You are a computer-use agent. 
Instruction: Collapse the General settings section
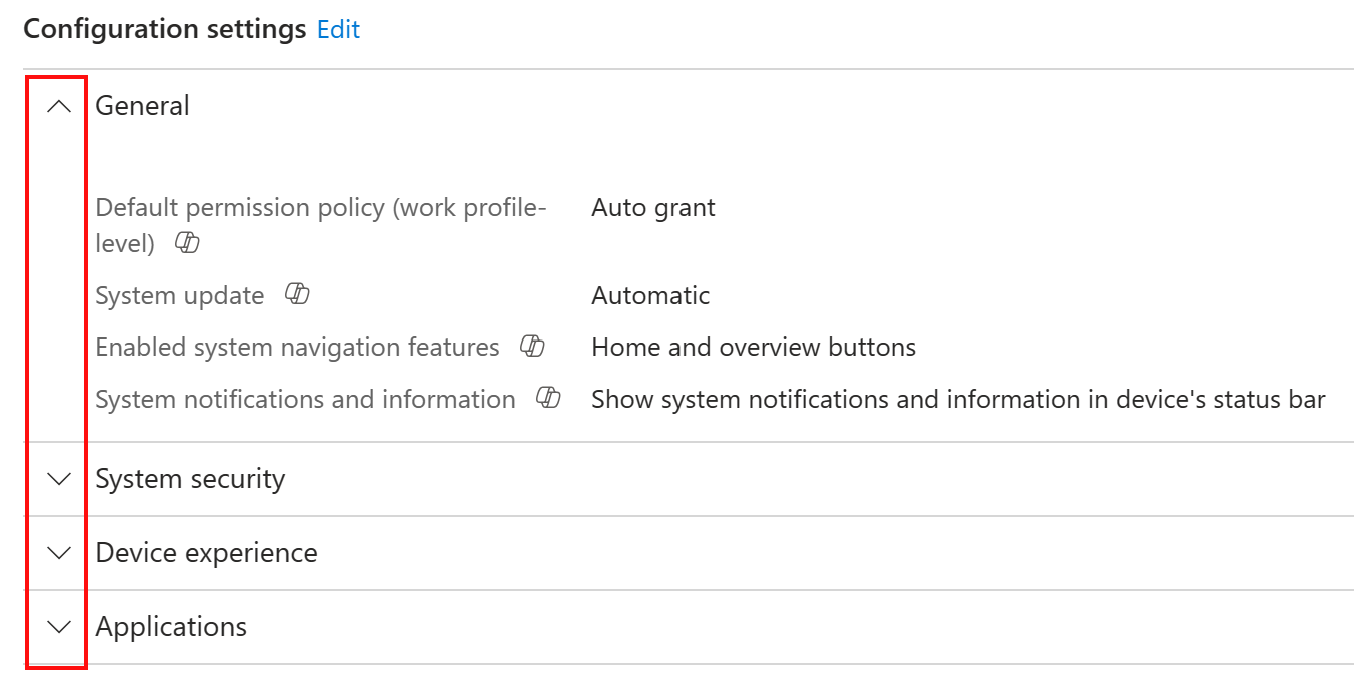57,104
